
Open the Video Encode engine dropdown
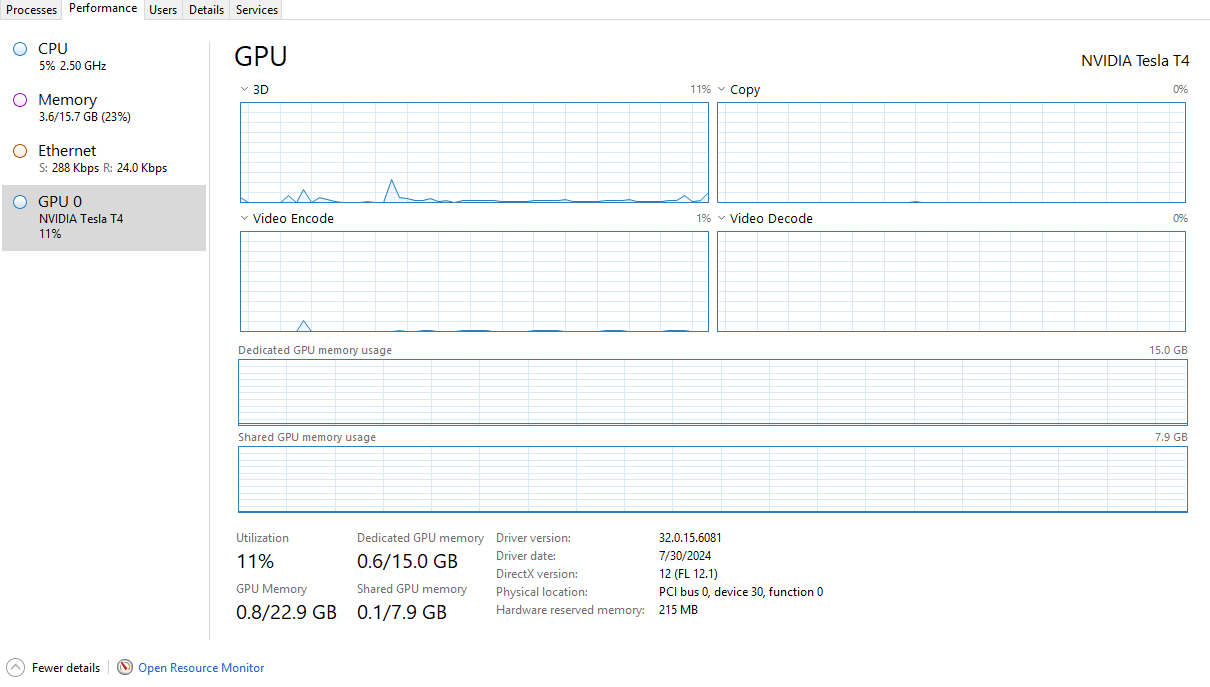point(245,218)
